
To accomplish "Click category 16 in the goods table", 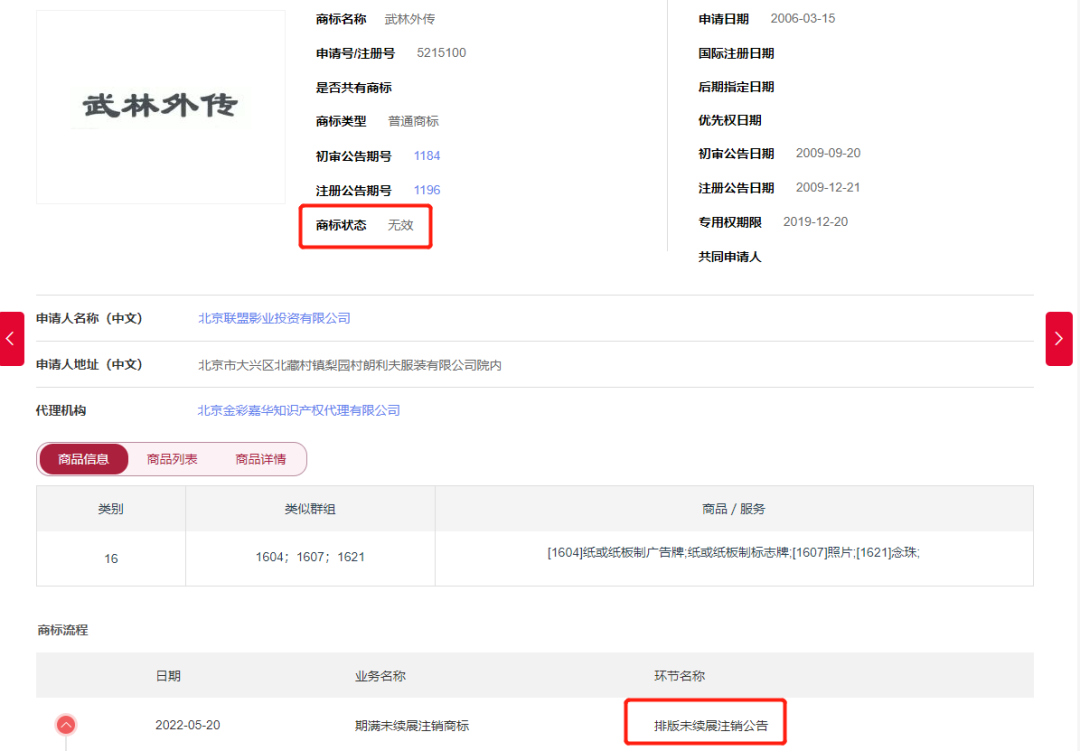I will pyautogui.click(x=111, y=558).
